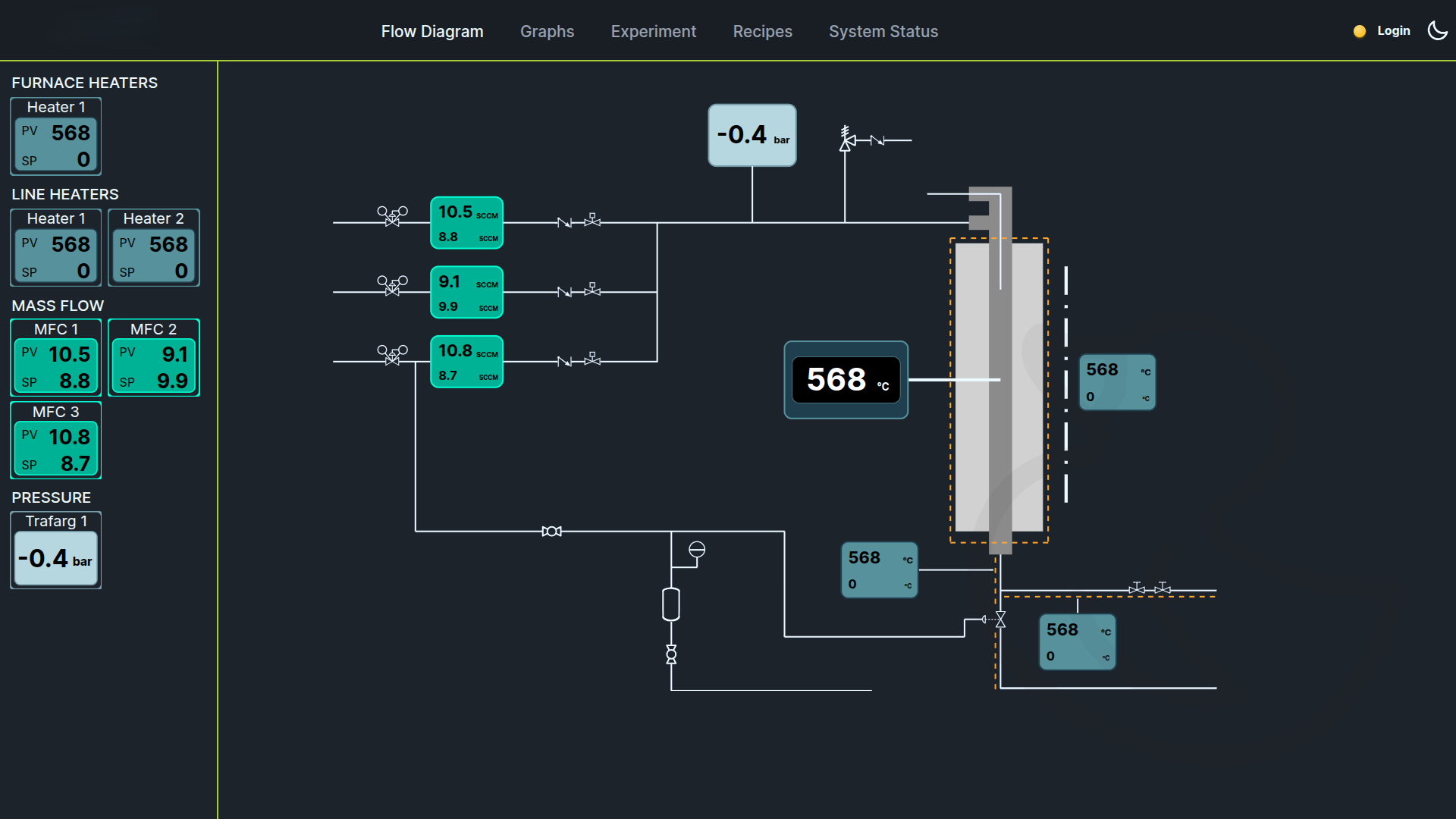Image resolution: width=1456 pixels, height=819 pixels.
Task: Click the yellow status indicator dot
Action: [1360, 31]
